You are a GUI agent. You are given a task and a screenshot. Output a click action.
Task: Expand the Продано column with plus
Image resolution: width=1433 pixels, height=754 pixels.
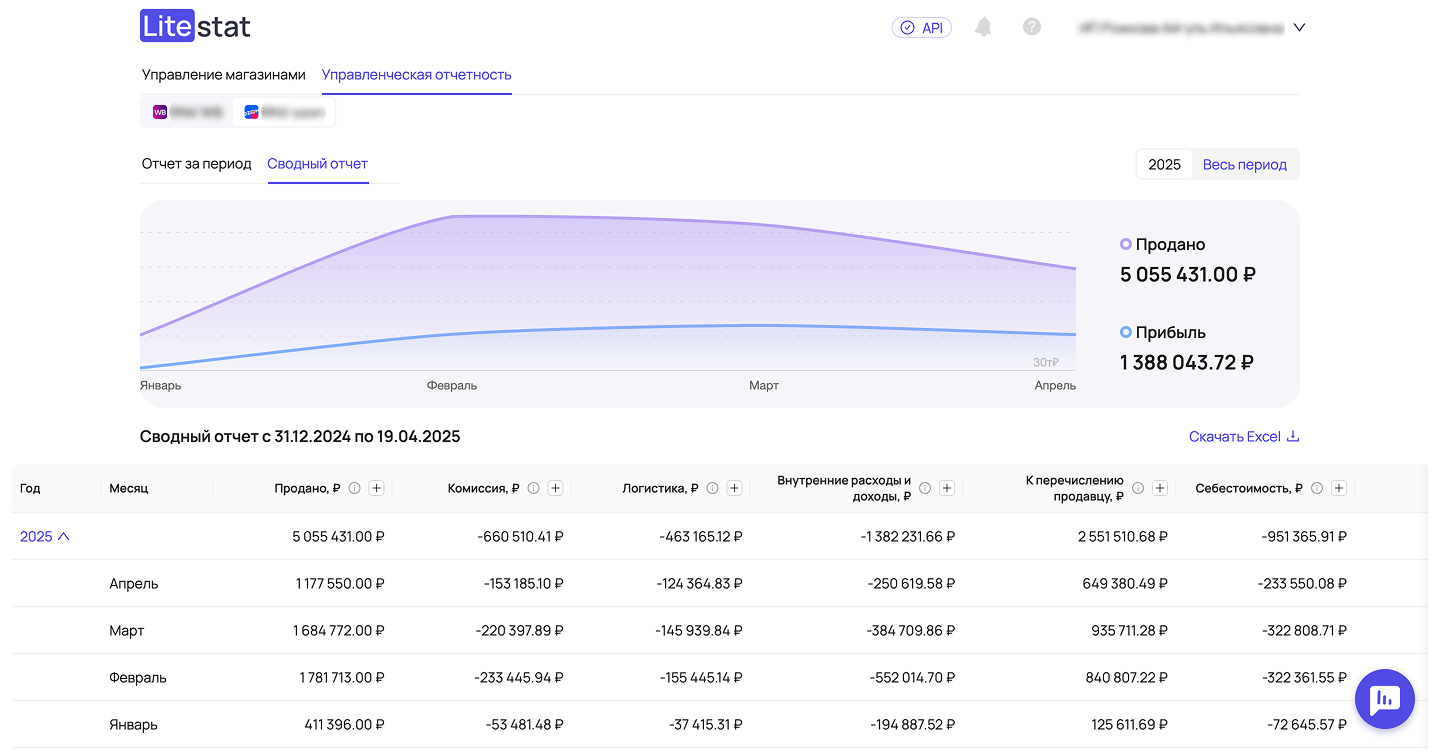pos(376,488)
